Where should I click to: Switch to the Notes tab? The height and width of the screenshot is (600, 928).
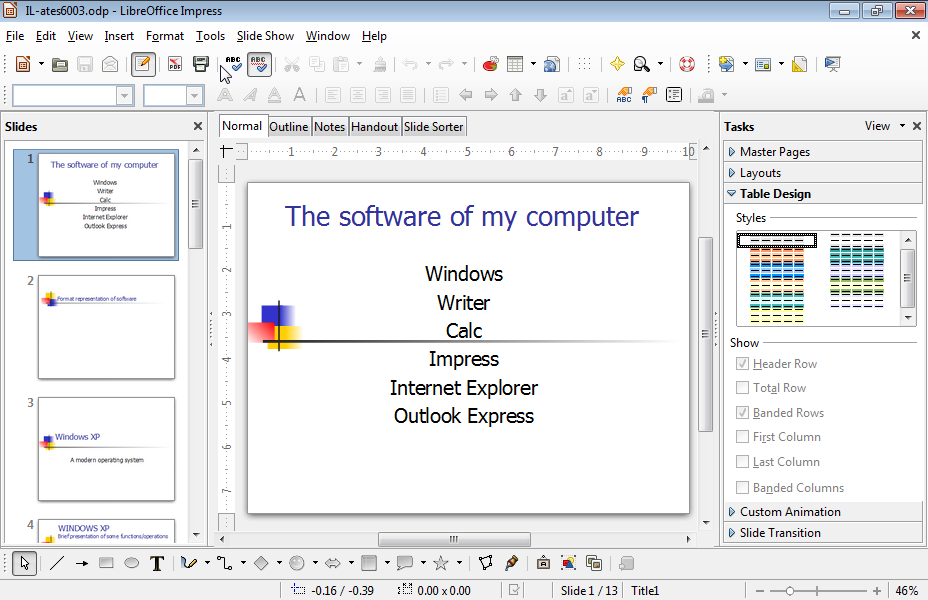coord(329,127)
